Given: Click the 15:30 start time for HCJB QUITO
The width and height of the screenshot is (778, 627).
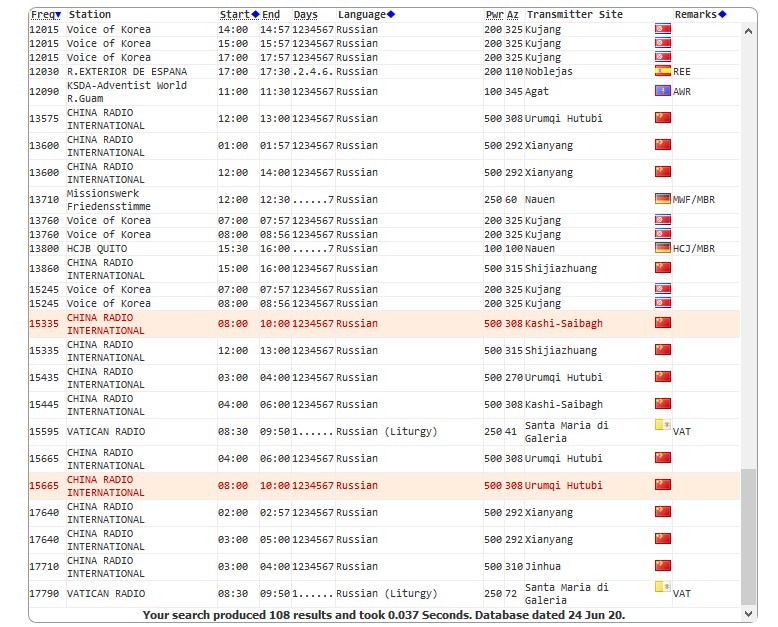Looking at the screenshot, I should pyautogui.click(x=233, y=249).
